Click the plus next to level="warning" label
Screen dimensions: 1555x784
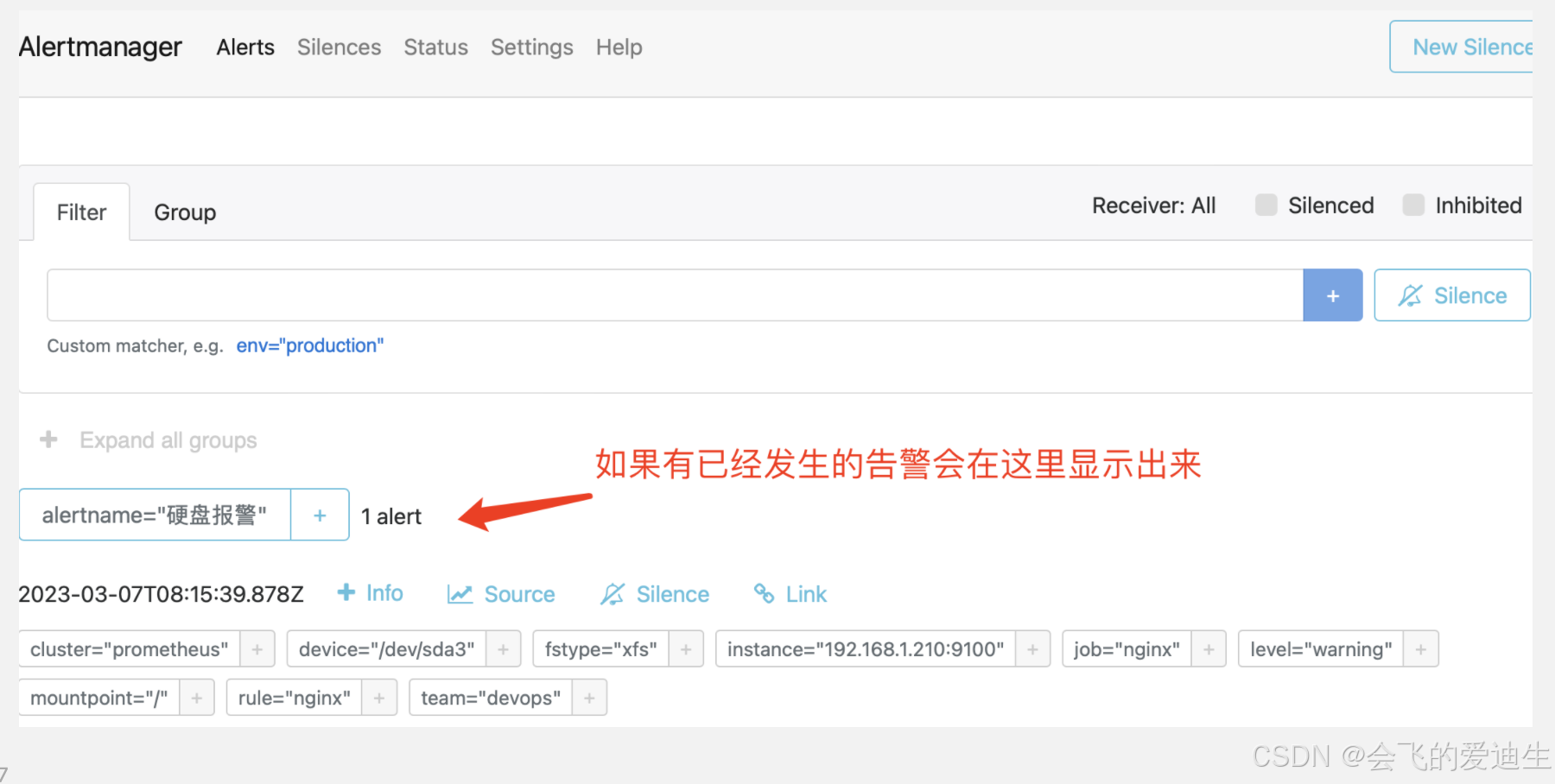[x=1421, y=649]
